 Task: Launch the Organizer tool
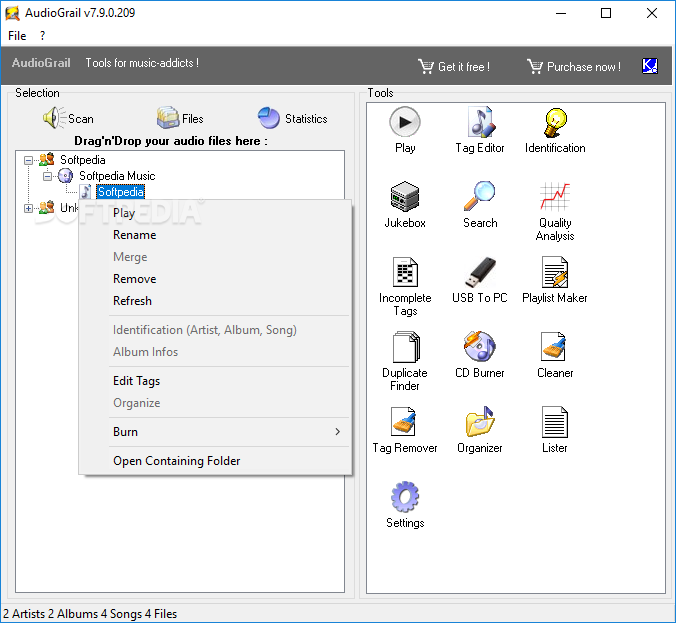click(x=480, y=422)
